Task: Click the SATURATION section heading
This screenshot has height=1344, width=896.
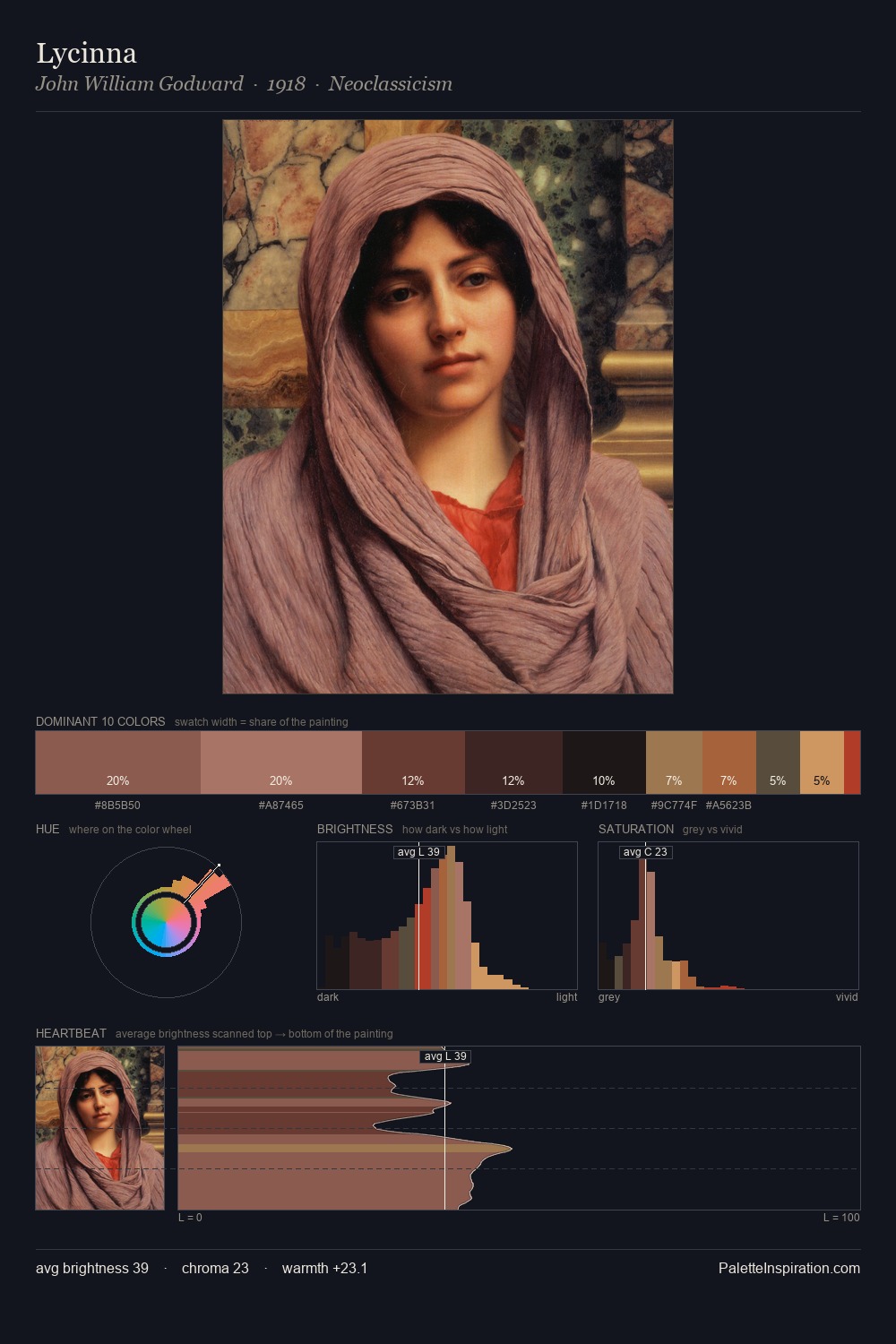Action: (x=636, y=829)
